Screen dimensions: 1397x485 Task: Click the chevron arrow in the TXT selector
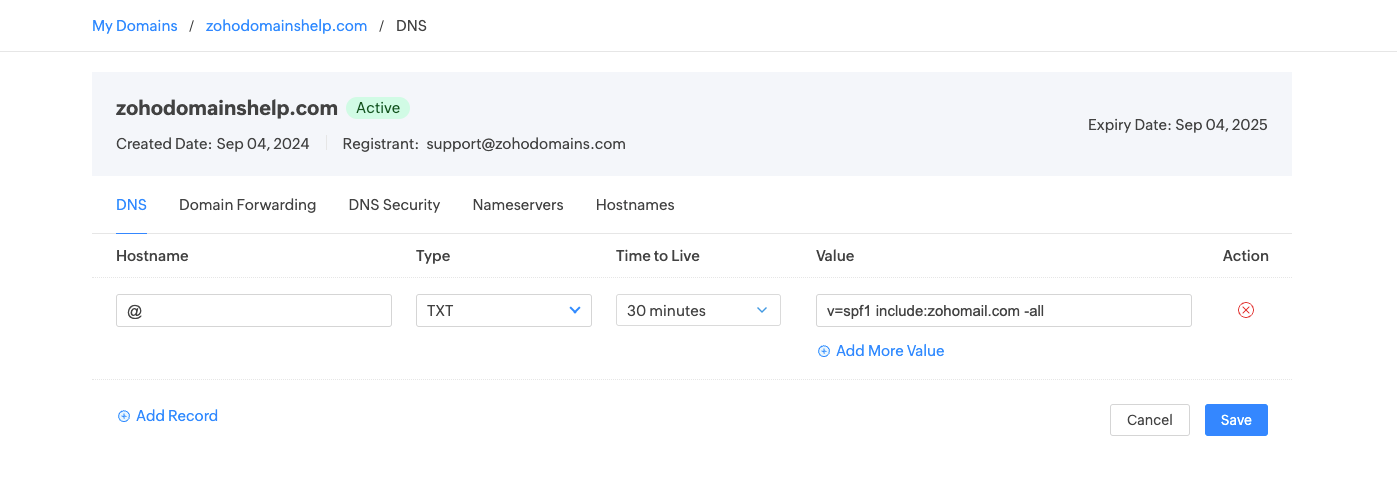[575, 310]
